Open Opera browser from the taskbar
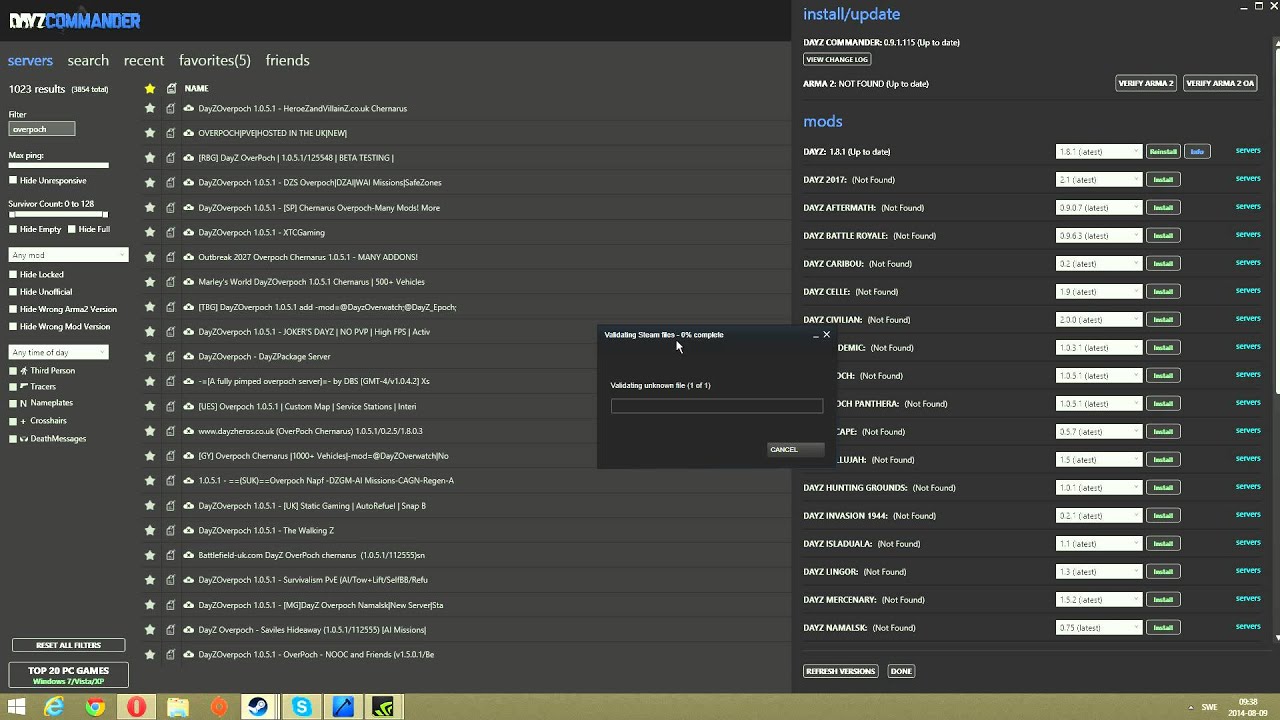Viewport: 1280px width, 720px height. coord(136,707)
